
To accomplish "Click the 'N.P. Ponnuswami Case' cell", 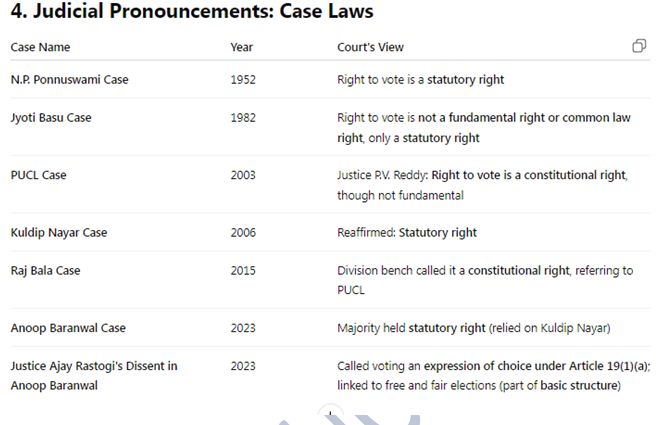I will click(69, 80).
